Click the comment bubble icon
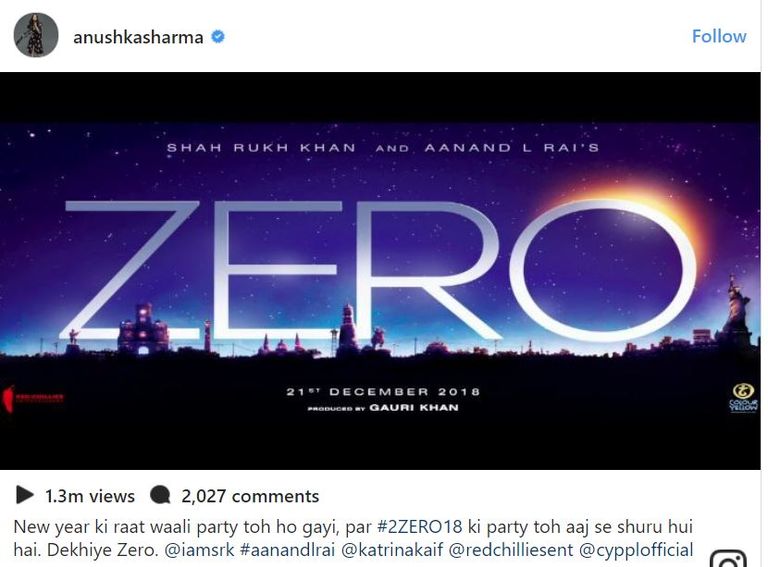Image resolution: width=768 pixels, height=567 pixels. [x=160, y=495]
